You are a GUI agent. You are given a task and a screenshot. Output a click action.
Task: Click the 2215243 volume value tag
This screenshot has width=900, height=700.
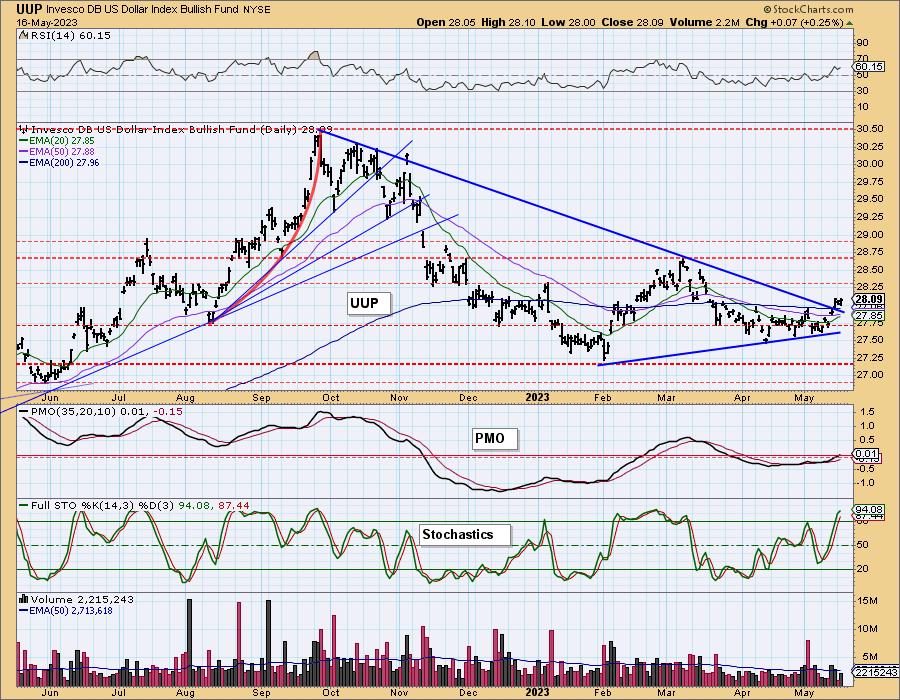click(876, 672)
